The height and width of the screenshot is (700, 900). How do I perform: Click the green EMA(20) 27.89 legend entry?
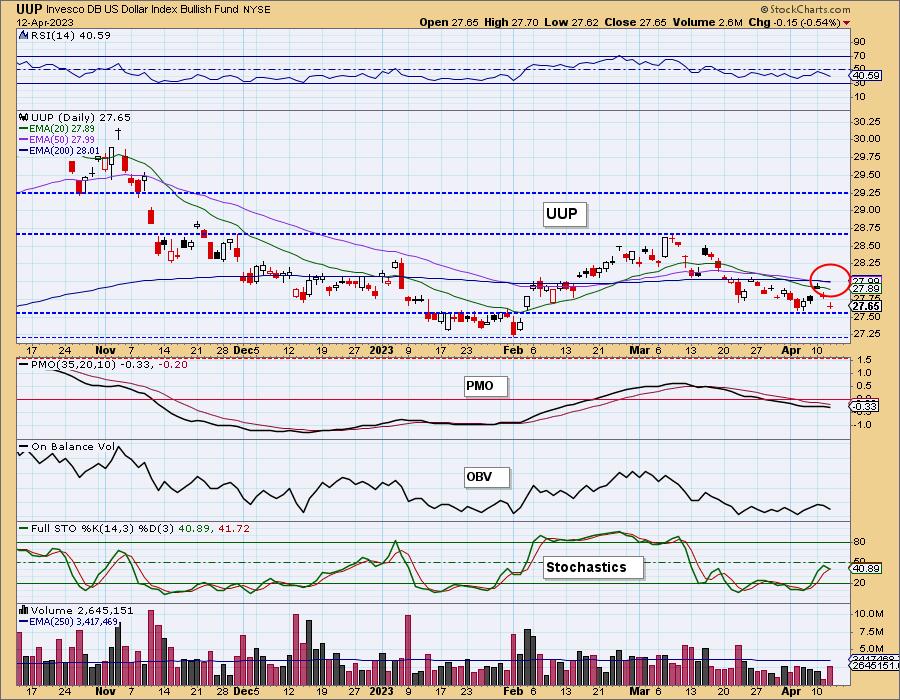[x=57, y=129]
